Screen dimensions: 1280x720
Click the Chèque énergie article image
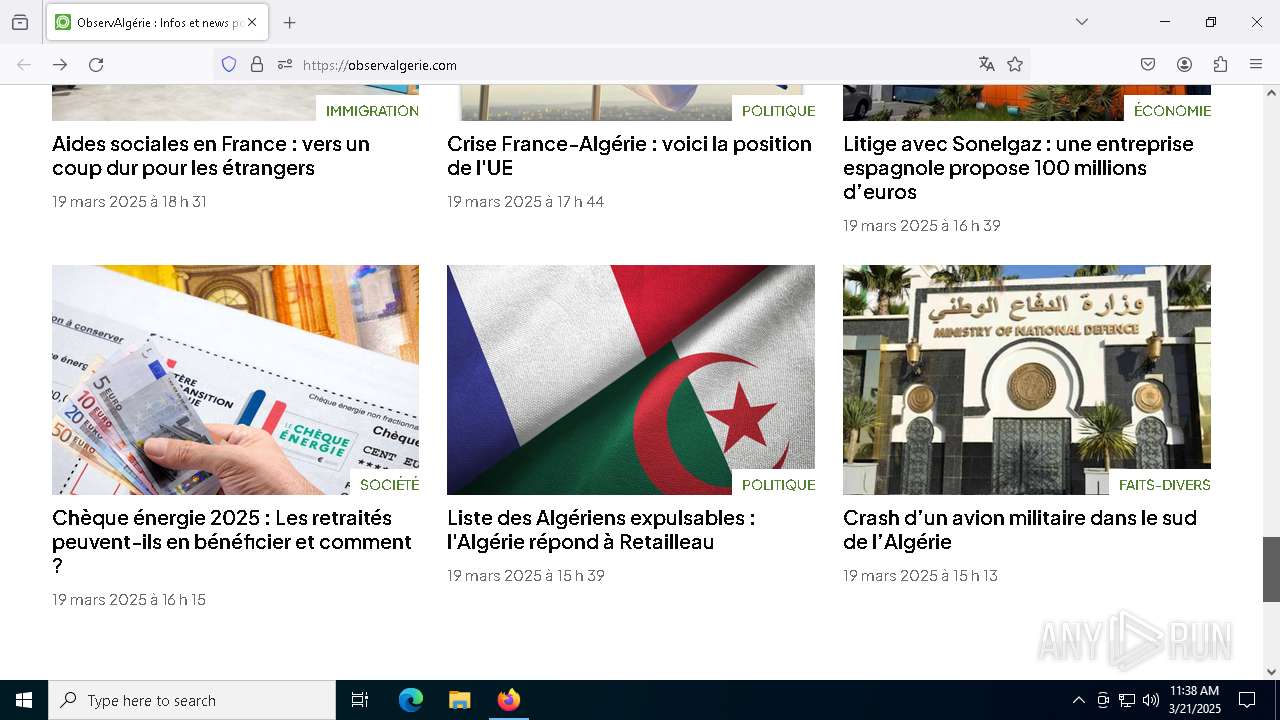[x=235, y=380]
